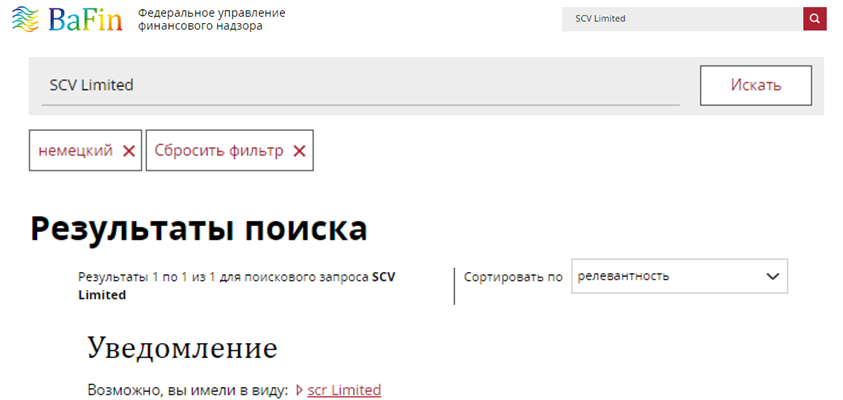
Task: Click the Результаты поиска heading
Action: [199, 230]
